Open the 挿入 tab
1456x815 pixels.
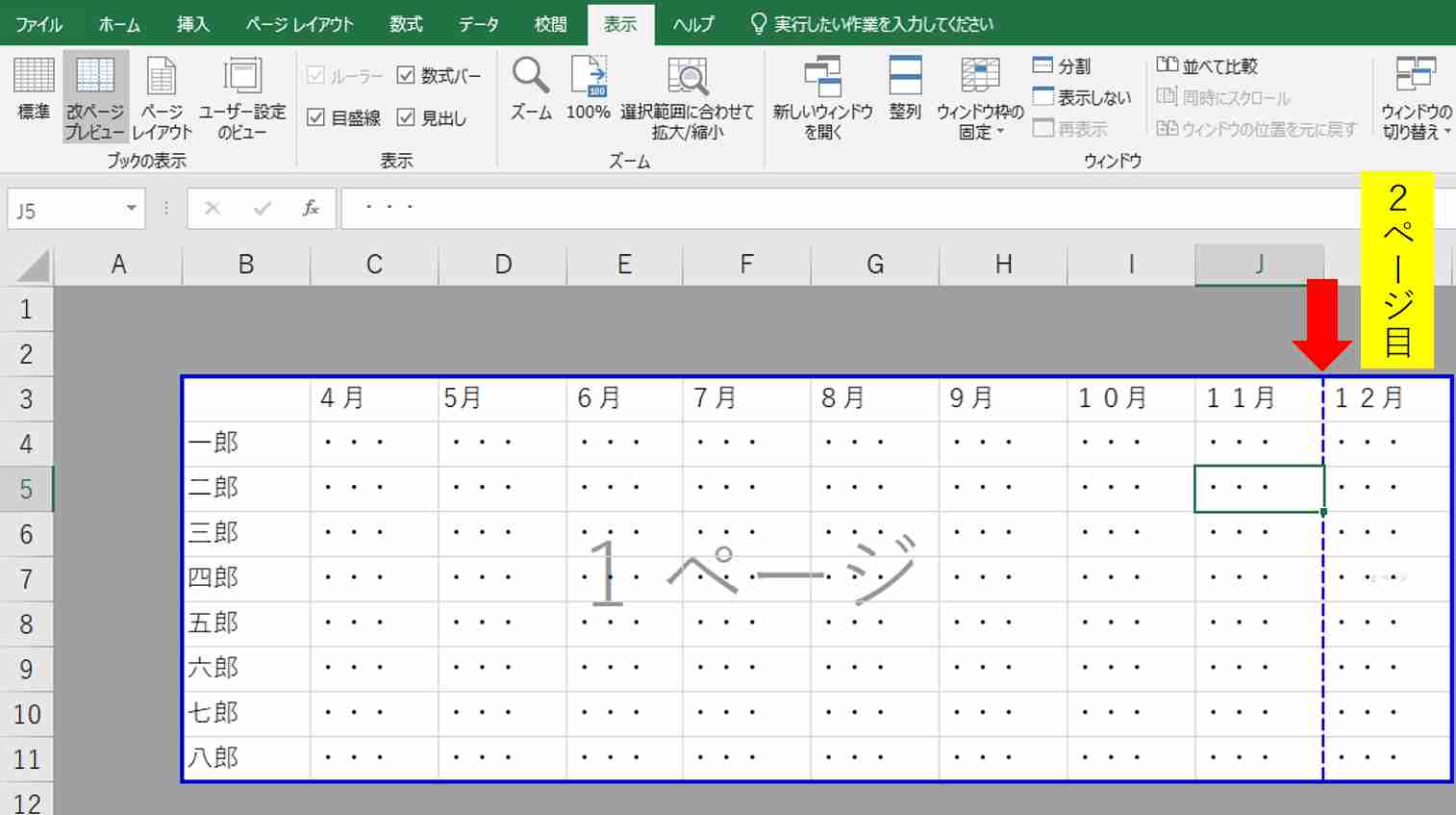click(192, 24)
